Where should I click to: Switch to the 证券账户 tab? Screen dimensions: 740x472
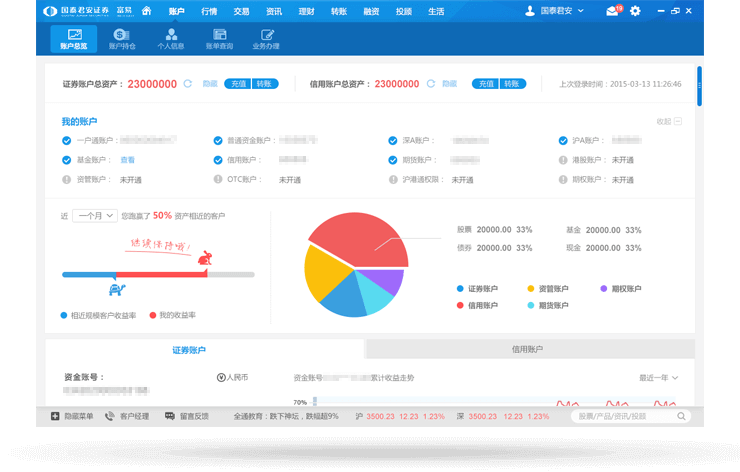(x=205, y=350)
